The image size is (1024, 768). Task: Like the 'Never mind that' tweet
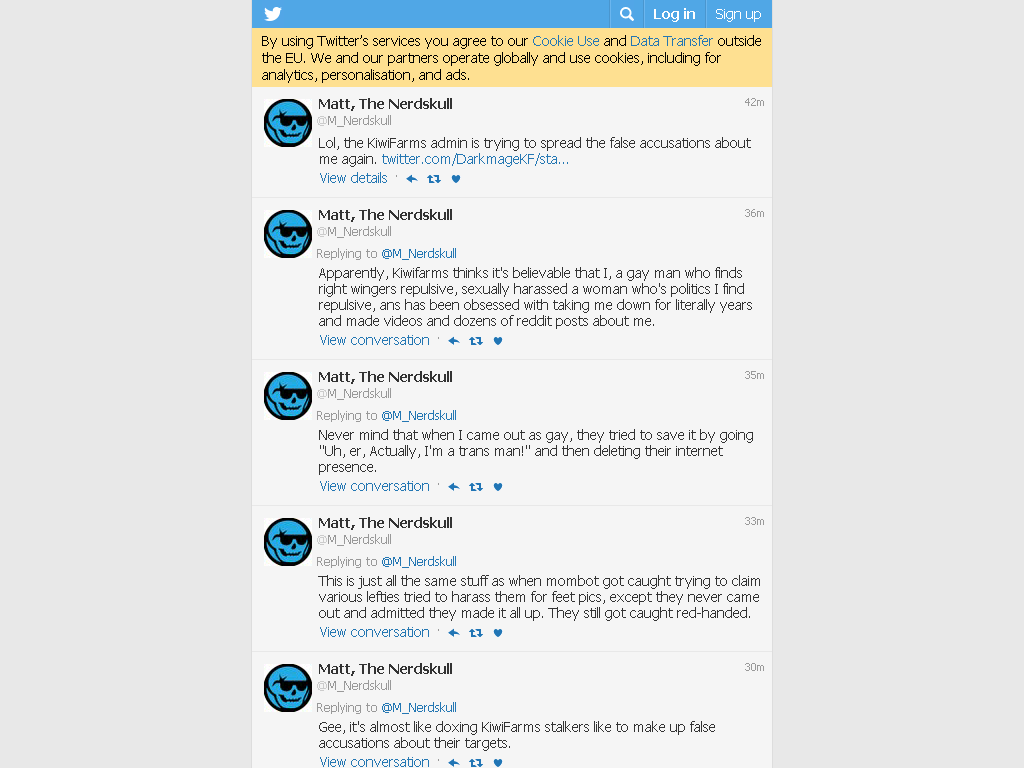pos(498,487)
